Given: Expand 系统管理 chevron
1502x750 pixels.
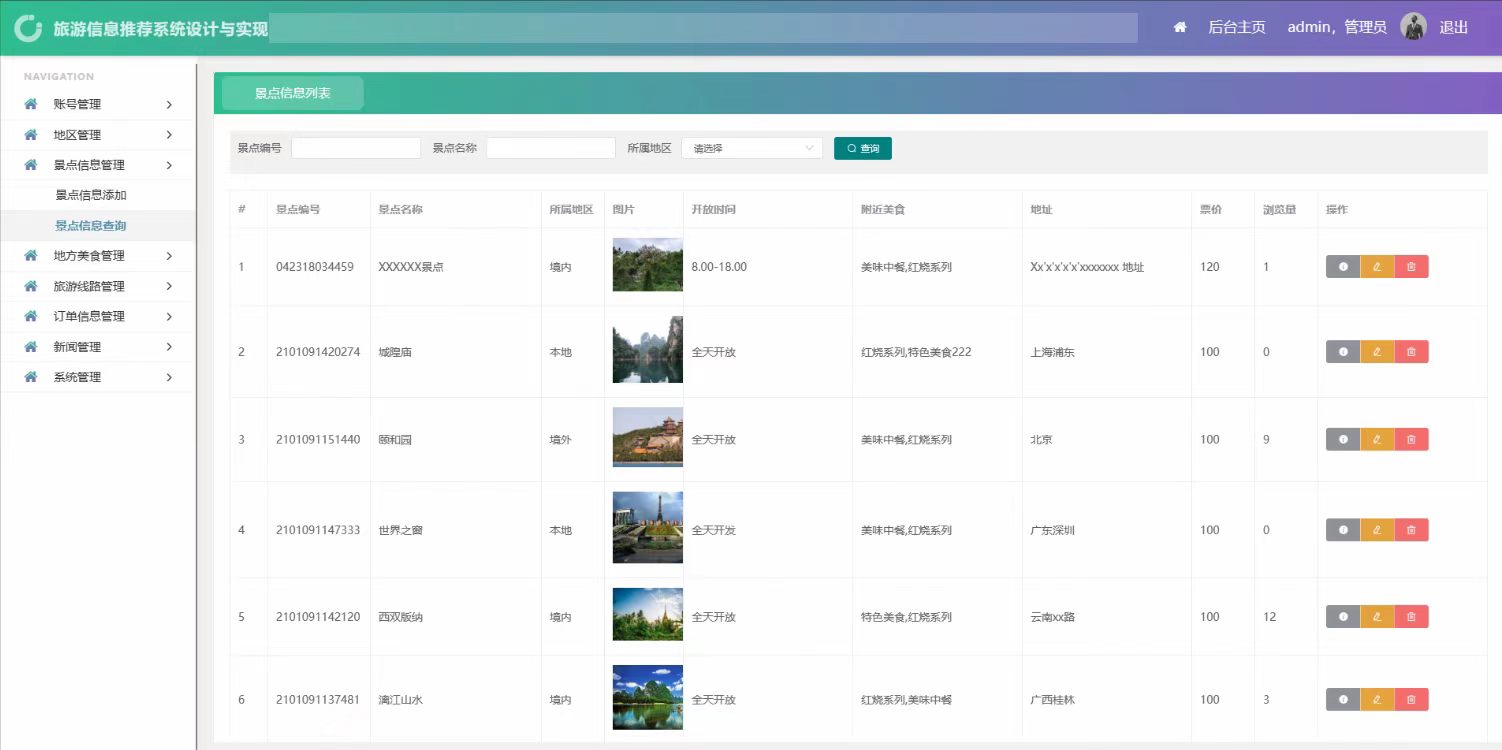Looking at the screenshot, I should (169, 377).
